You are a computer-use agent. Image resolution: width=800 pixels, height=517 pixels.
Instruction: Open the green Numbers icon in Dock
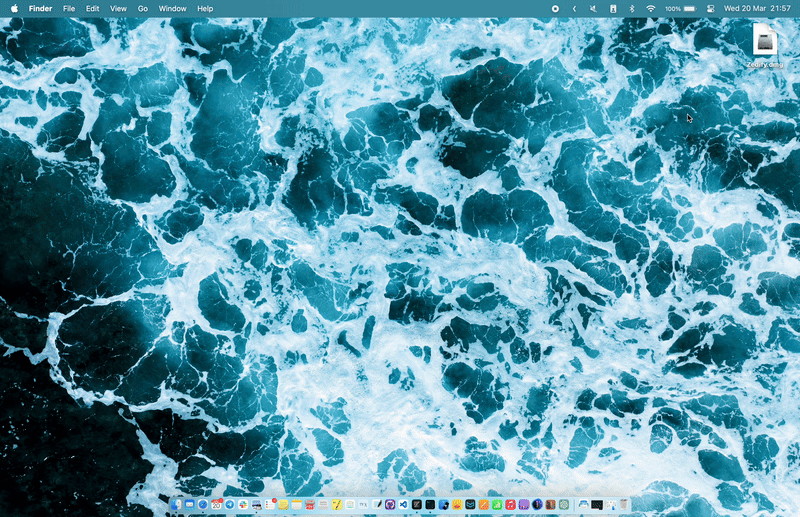pos(497,505)
